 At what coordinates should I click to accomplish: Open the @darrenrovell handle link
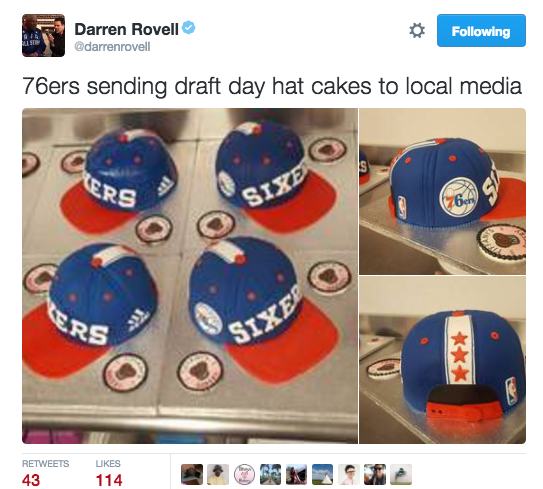112,47
